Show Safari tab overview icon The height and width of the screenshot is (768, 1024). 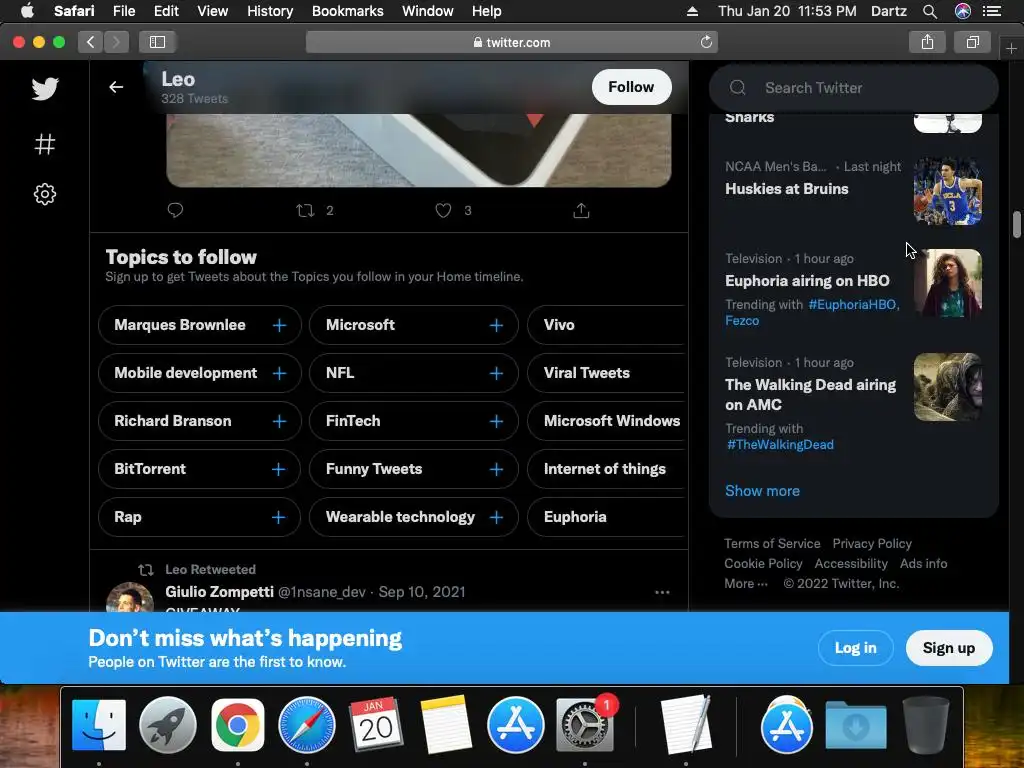(x=972, y=42)
